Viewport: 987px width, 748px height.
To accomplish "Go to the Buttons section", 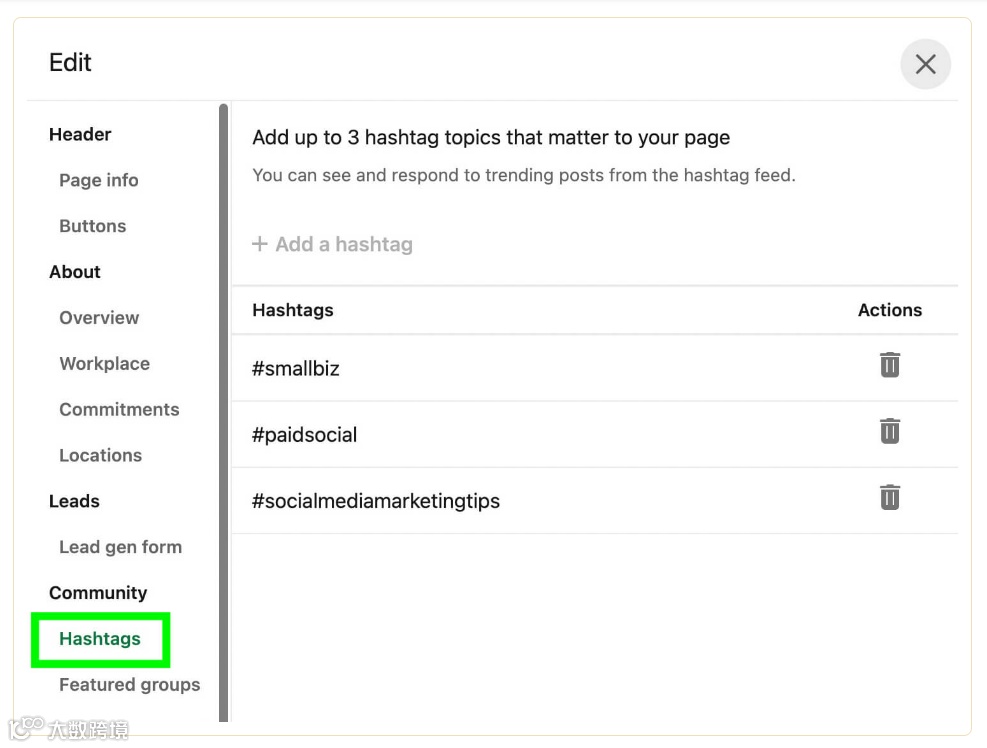I will click(x=93, y=226).
